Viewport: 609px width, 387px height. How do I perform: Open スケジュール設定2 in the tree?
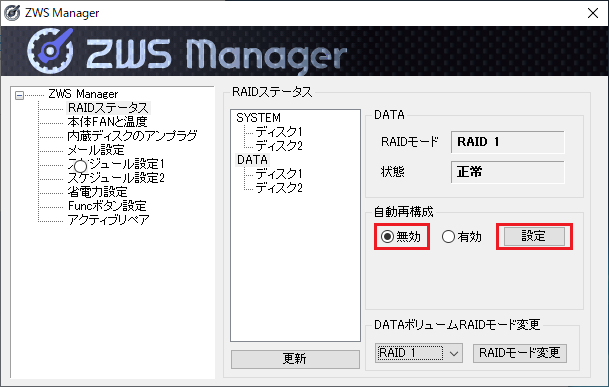click(x=116, y=178)
